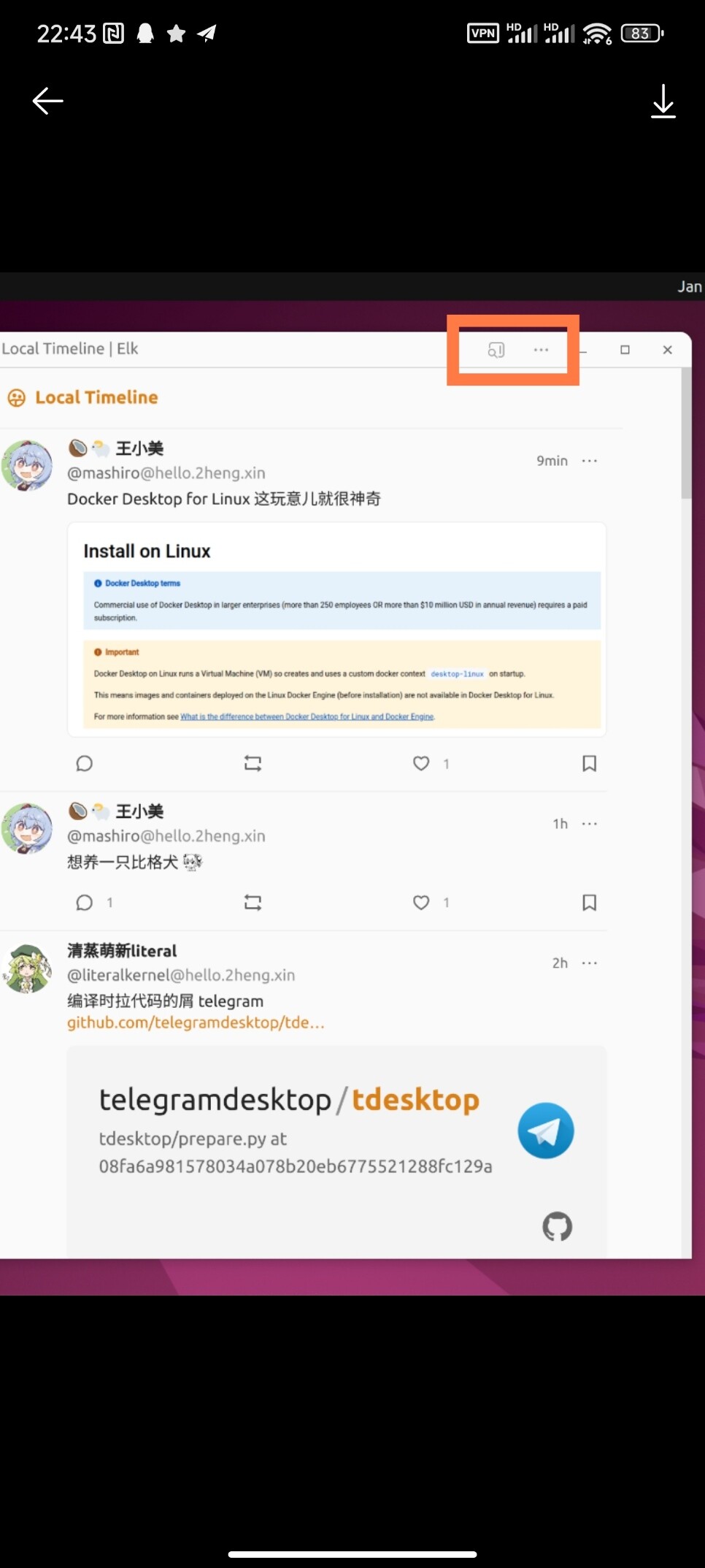Favorite the Docker Desktop post with heart icon
This screenshot has width=705, height=1568.
point(421,763)
